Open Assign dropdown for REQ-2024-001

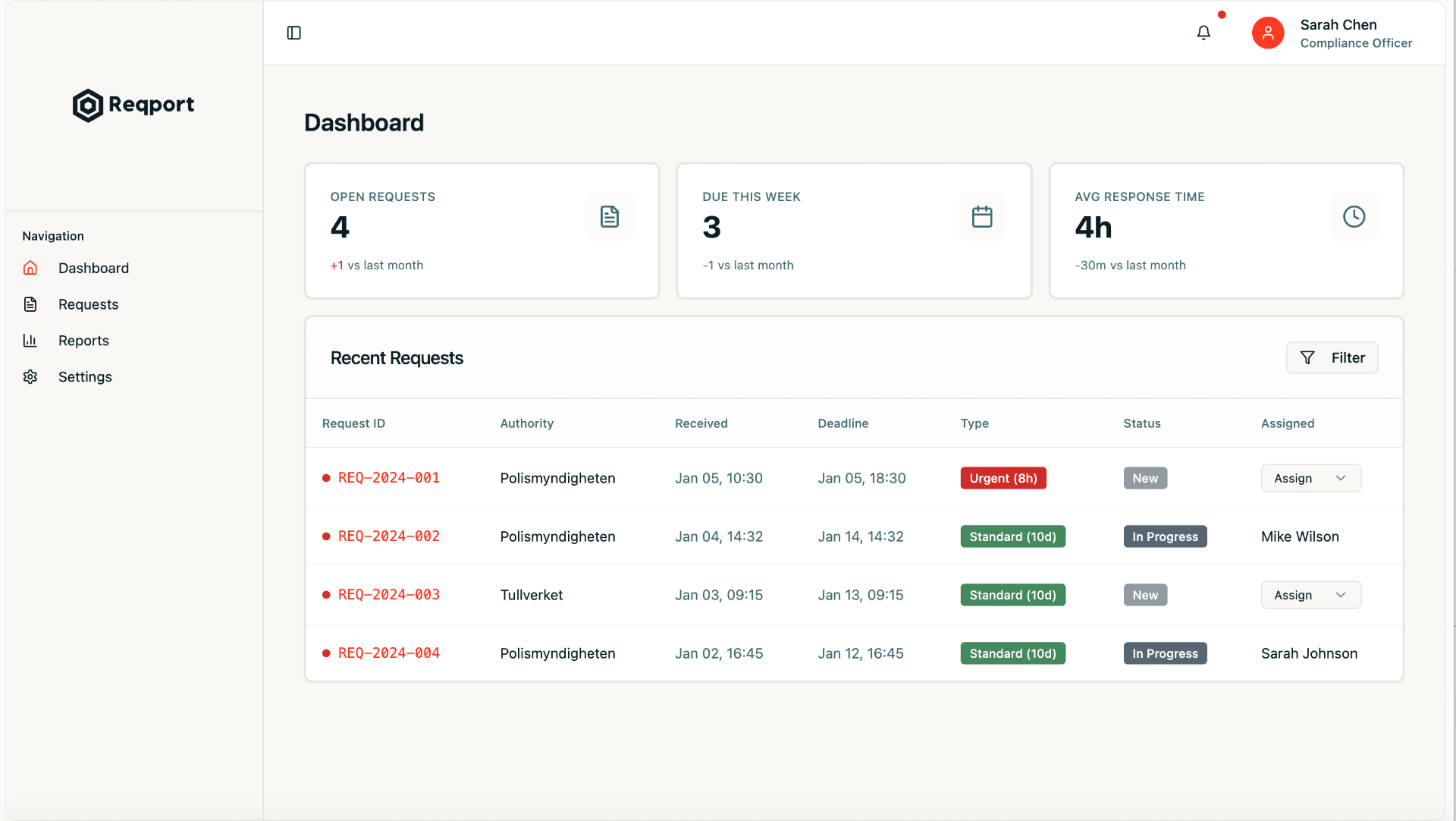tap(1311, 478)
